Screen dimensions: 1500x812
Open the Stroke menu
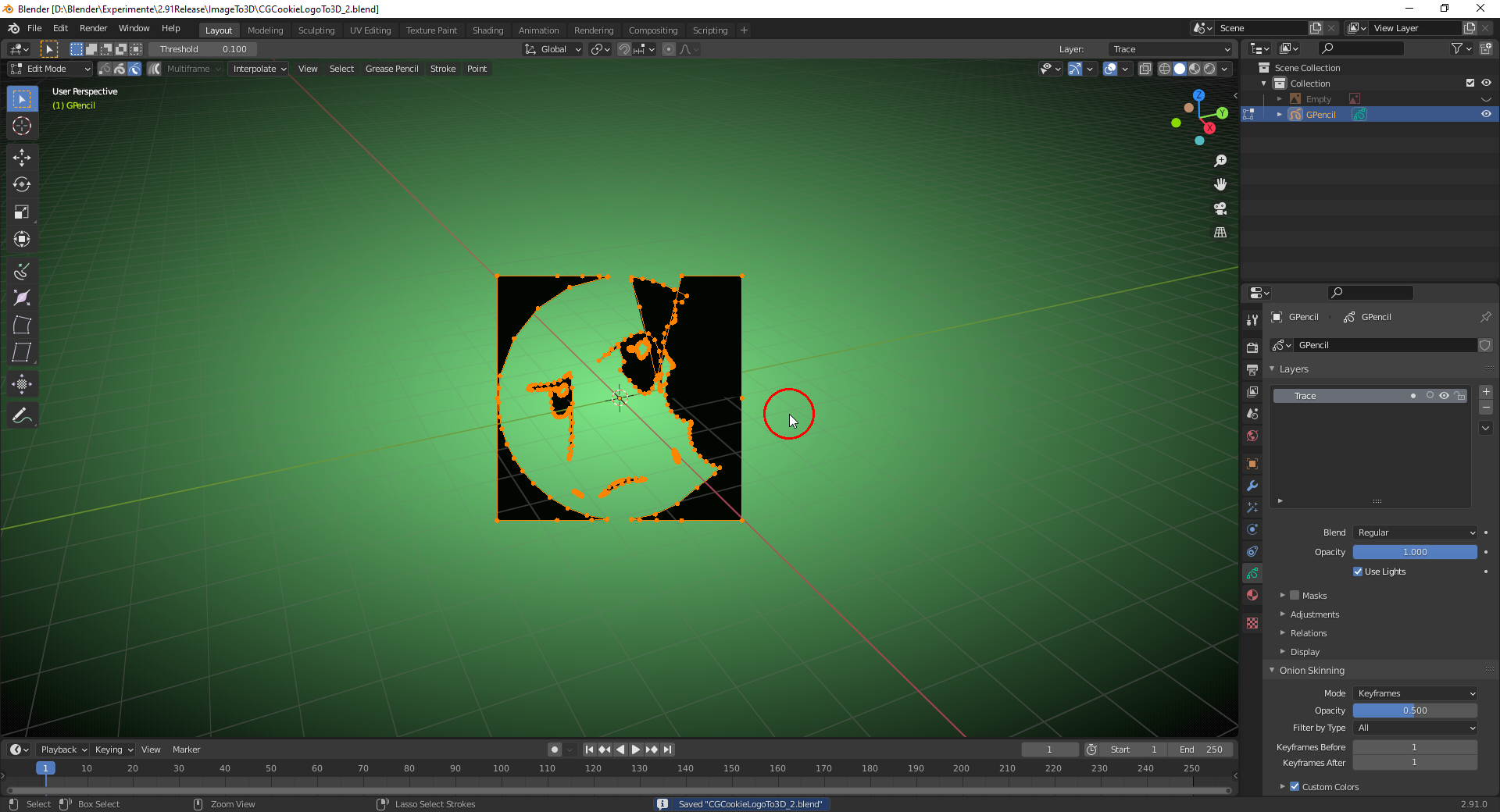click(443, 69)
